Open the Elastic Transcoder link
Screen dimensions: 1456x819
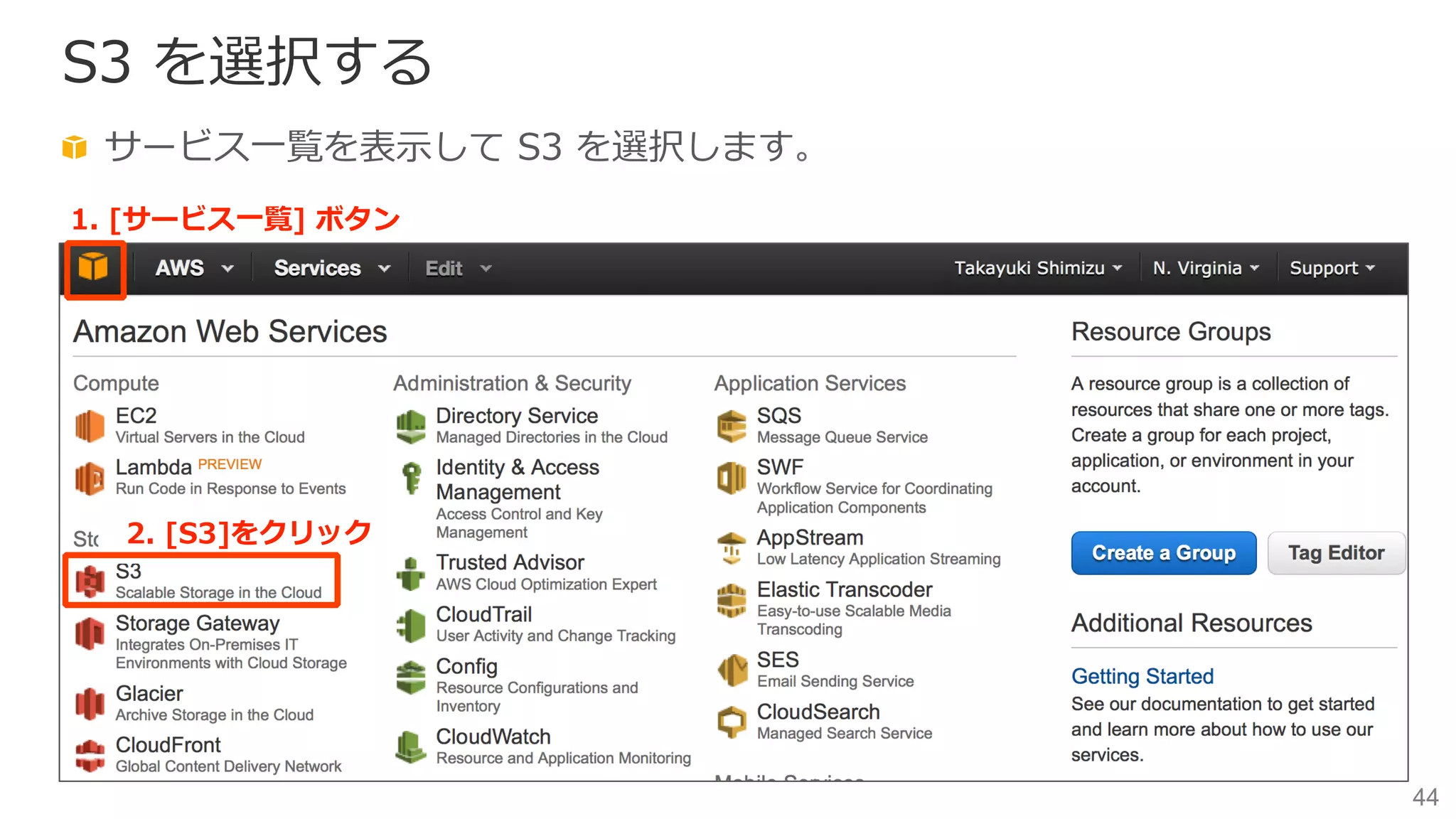(845, 589)
